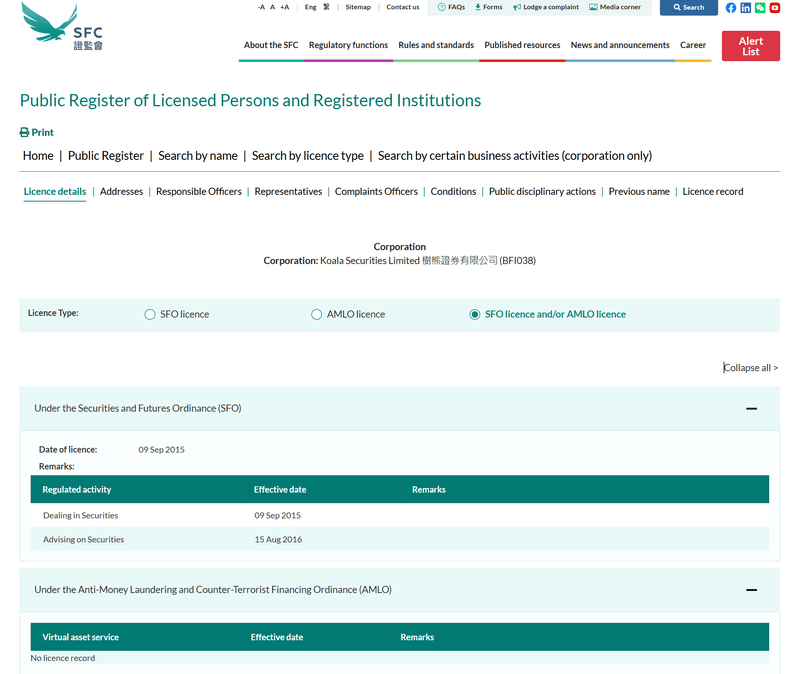Click the SFC eagle logo

point(62,27)
